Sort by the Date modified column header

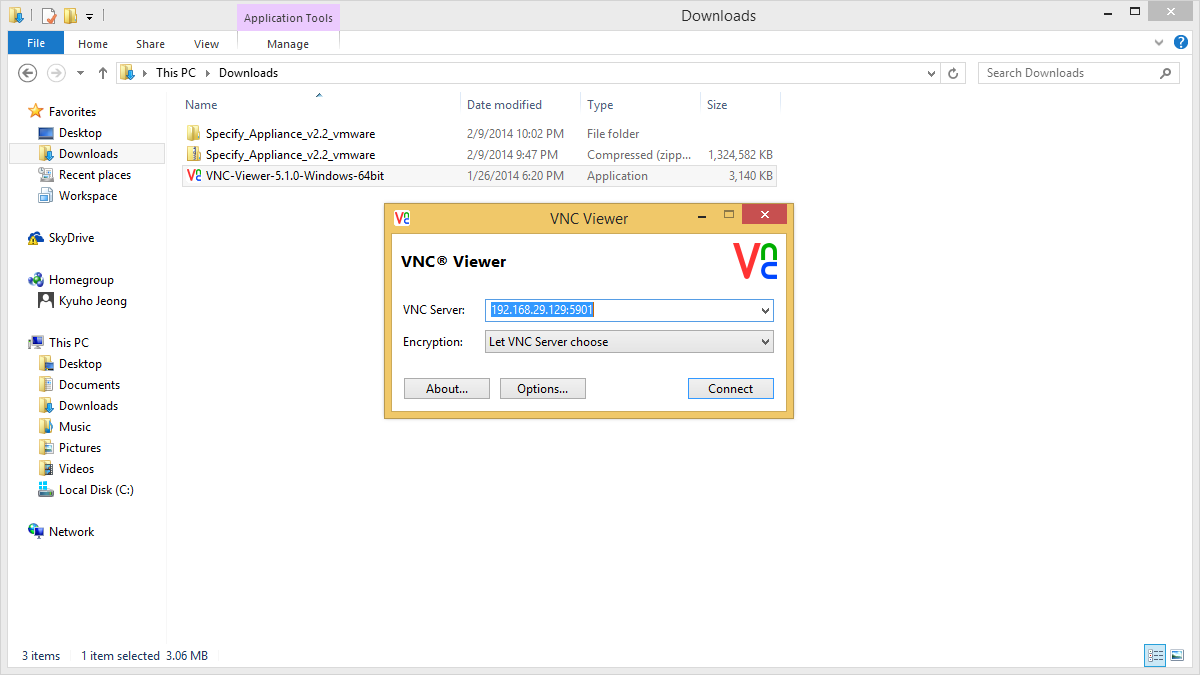504,105
